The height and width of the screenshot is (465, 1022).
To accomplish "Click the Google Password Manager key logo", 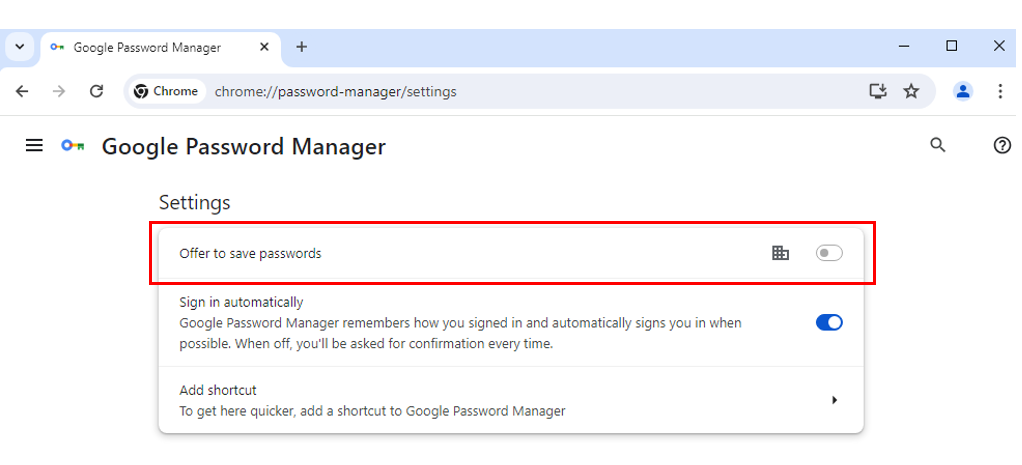I will pos(73,145).
